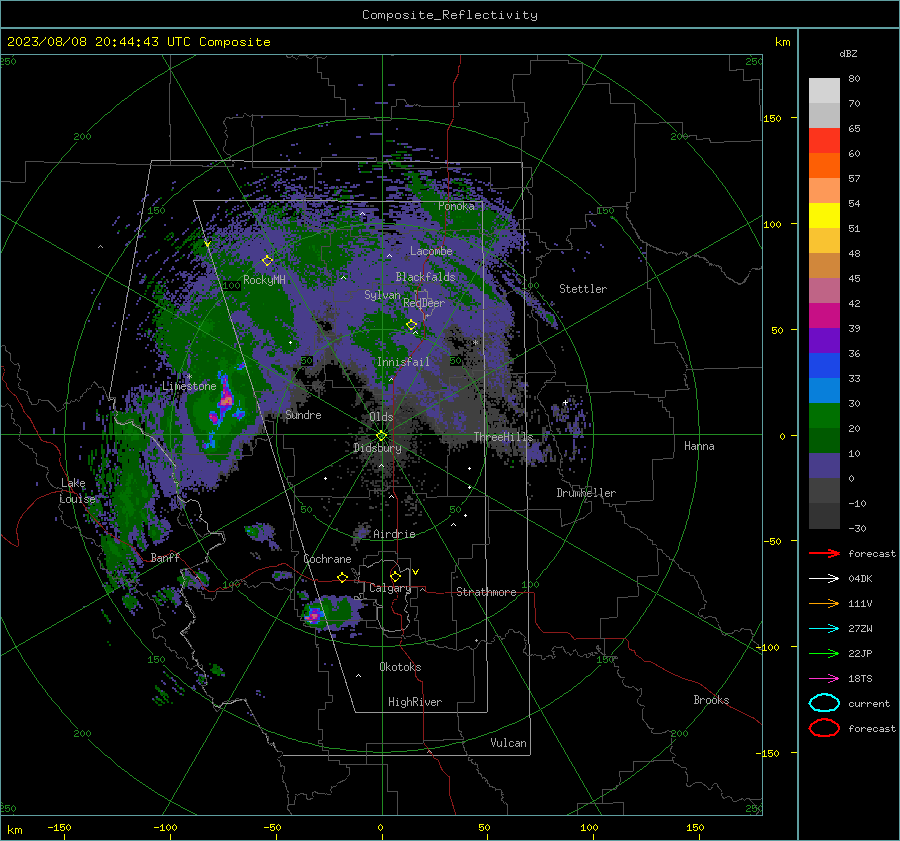
Task: Click the blue 36-33 dBZ swatch
Action: [x=824, y=365]
